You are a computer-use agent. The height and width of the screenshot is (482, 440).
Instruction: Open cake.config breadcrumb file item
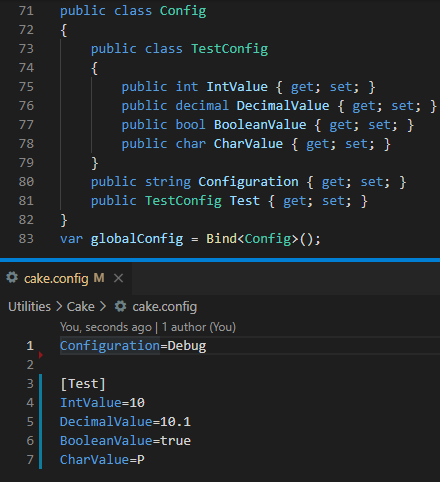(165, 307)
